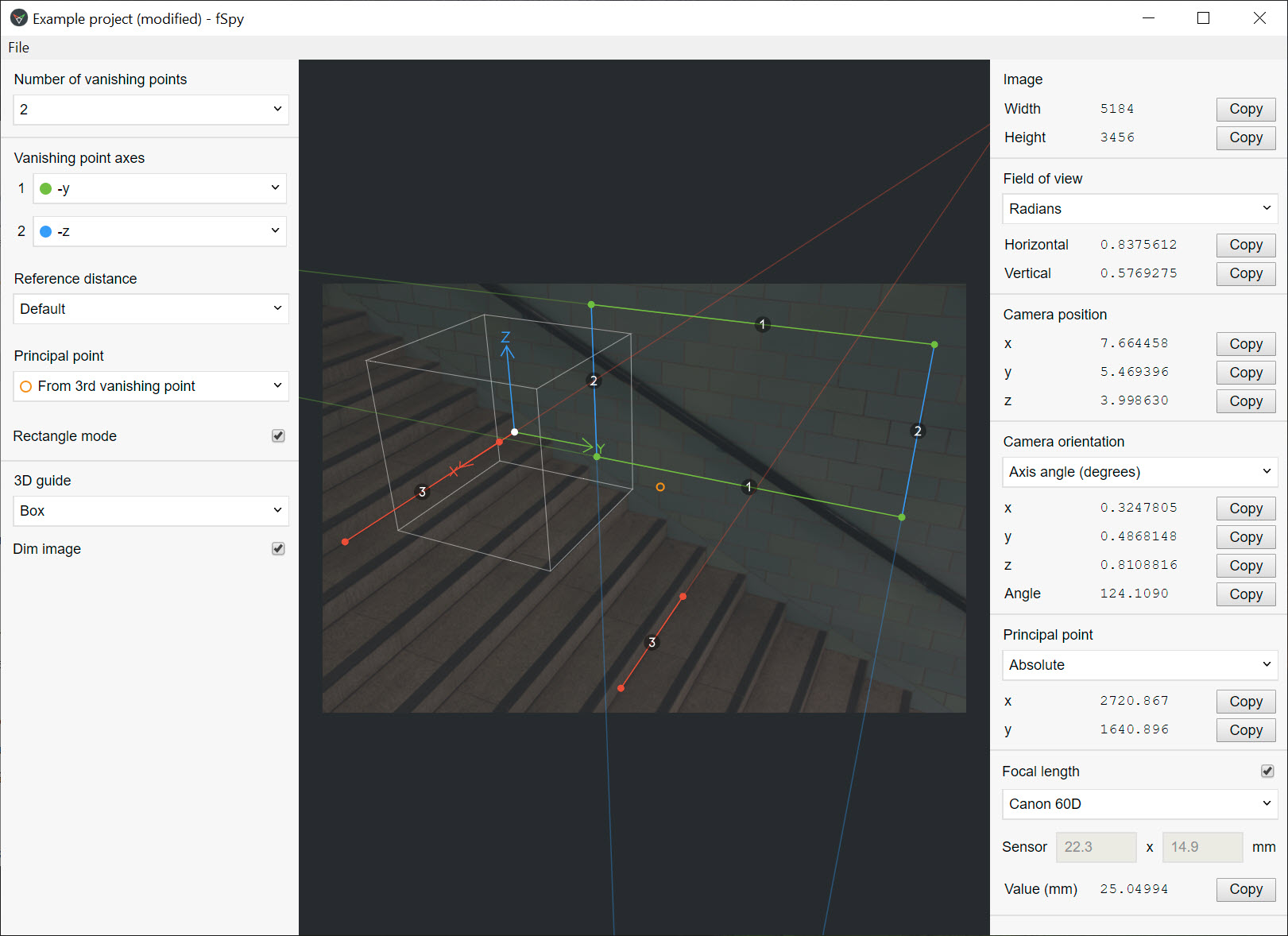
Task: Open the 3D guide Box dropdown
Action: (151, 511)
